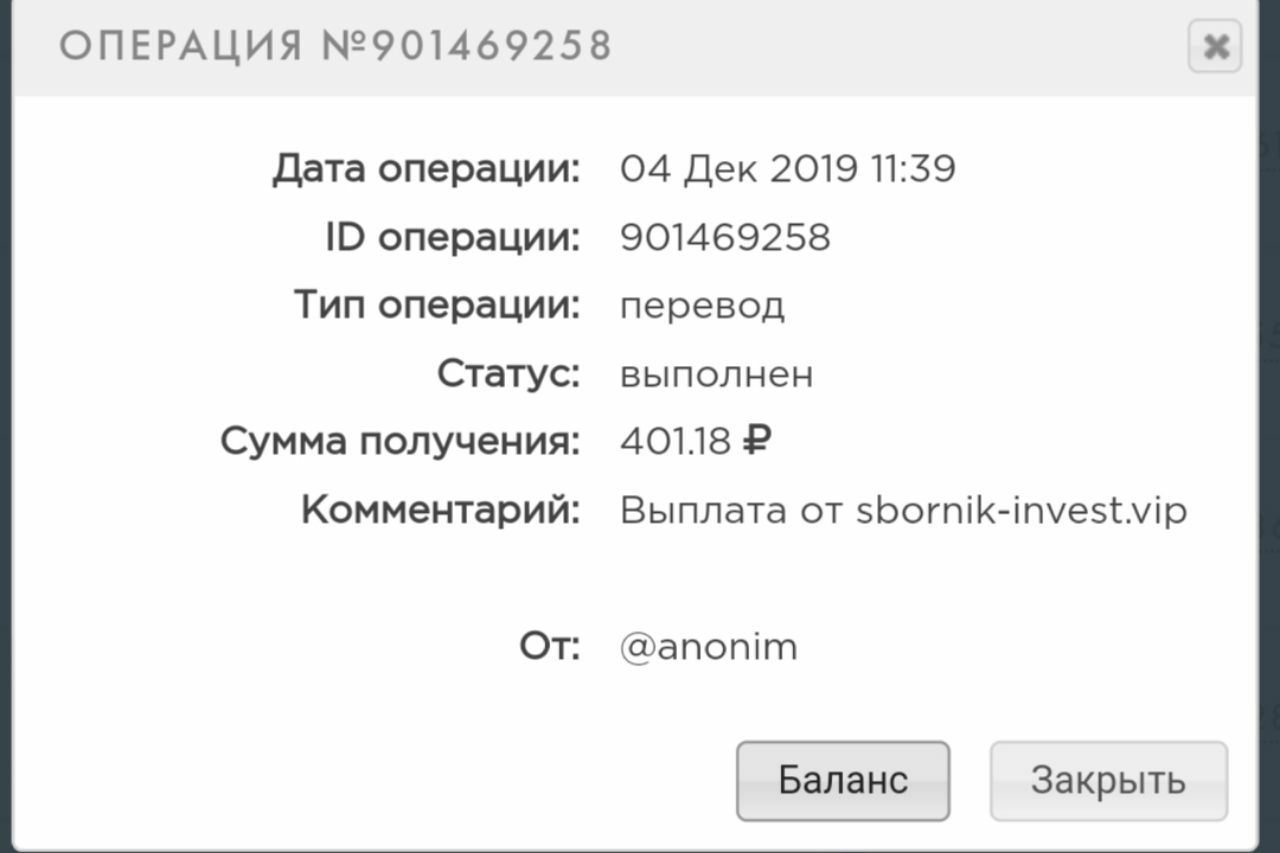Image resolution: width=1280 pixels, height=853 pixels.
Task: Click the Комментарий label
Action: point(440,510)
